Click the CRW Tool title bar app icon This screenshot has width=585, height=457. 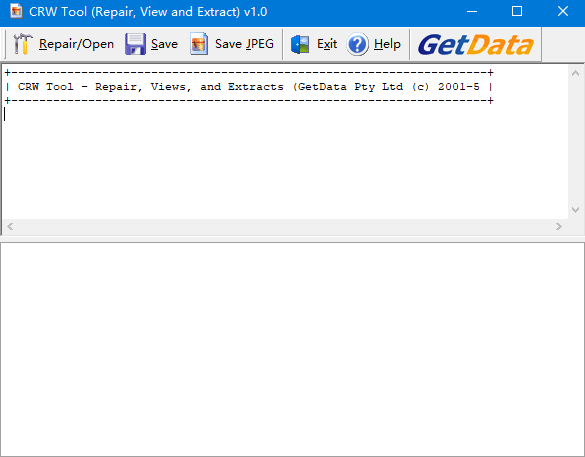pos(16,11)
